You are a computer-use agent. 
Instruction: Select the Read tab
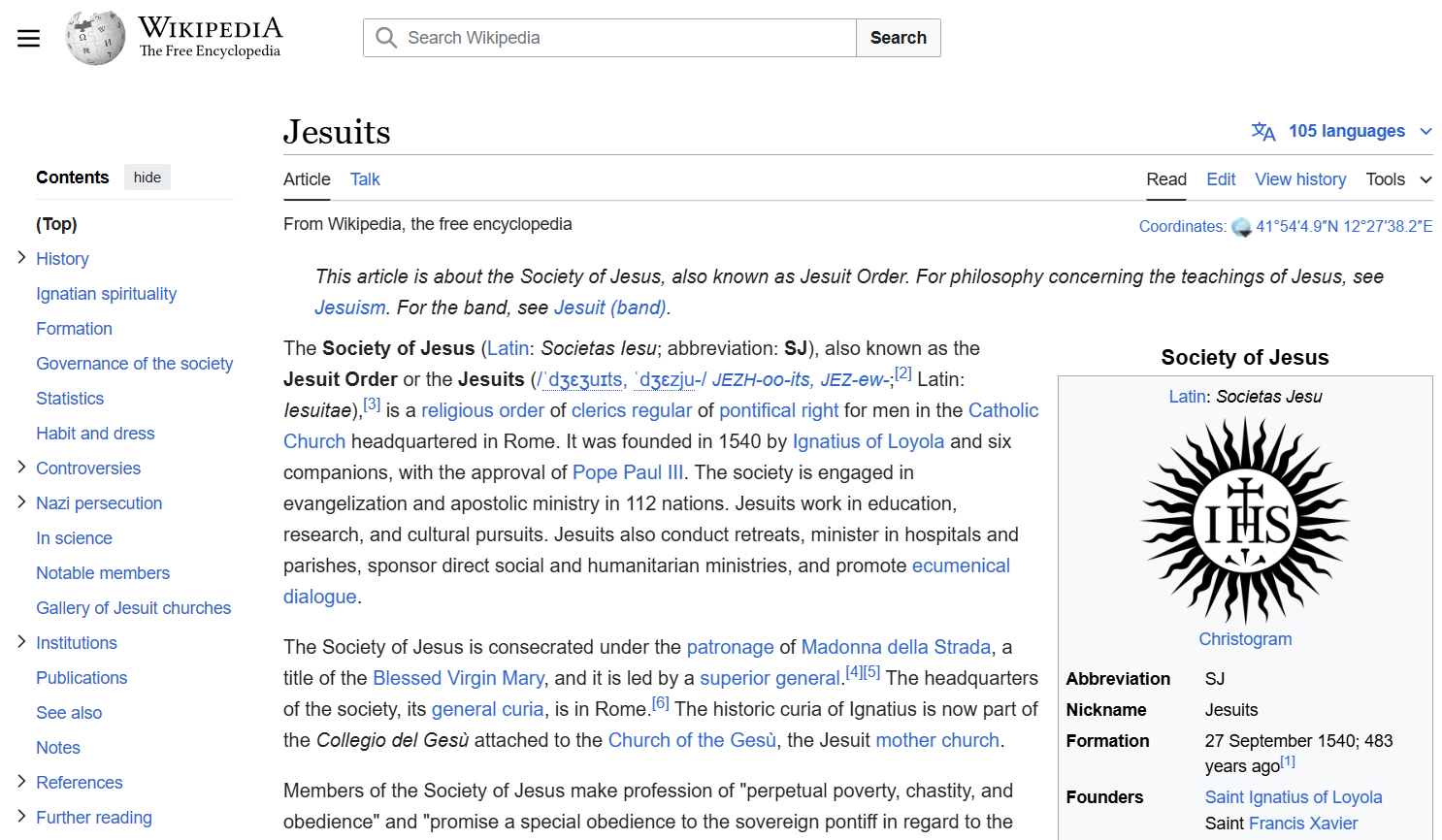[1166, 179]
